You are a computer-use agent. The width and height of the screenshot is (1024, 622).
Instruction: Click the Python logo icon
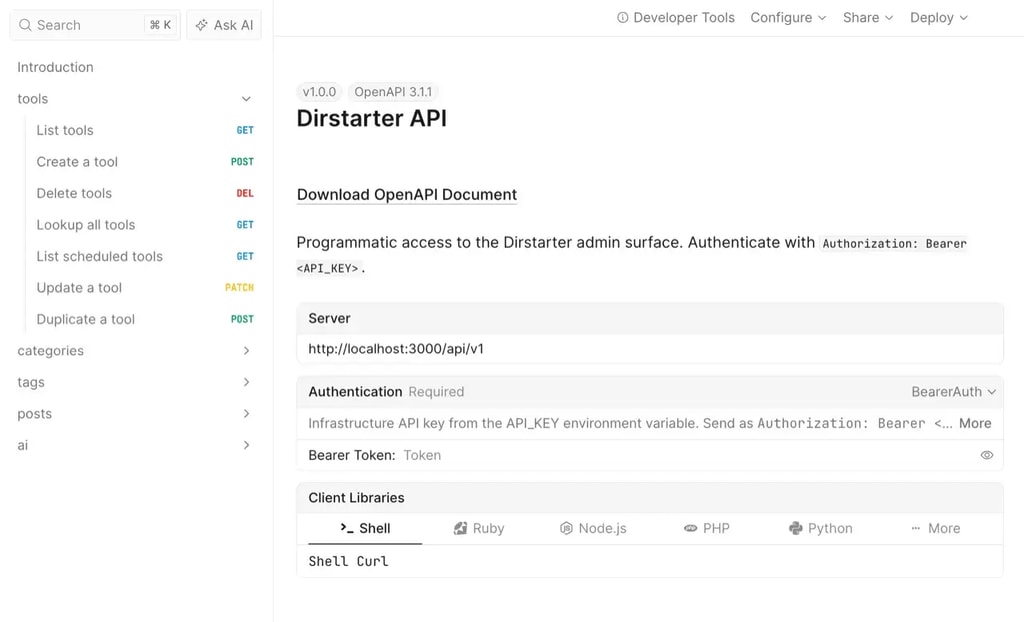click(x=795, y=528)
